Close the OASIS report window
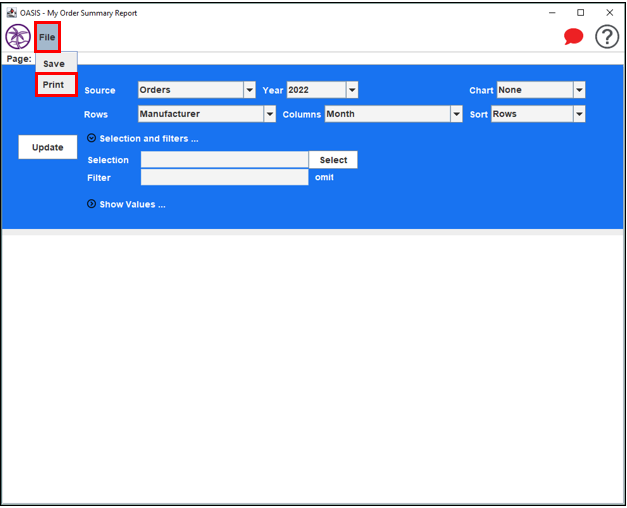Screen dimensions: 627x508 tap(609, 13)
